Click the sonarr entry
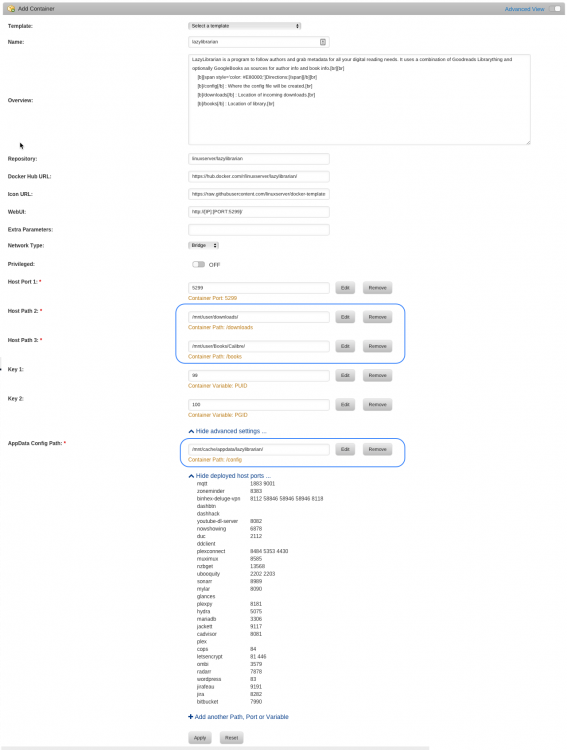 click(204, 582)
